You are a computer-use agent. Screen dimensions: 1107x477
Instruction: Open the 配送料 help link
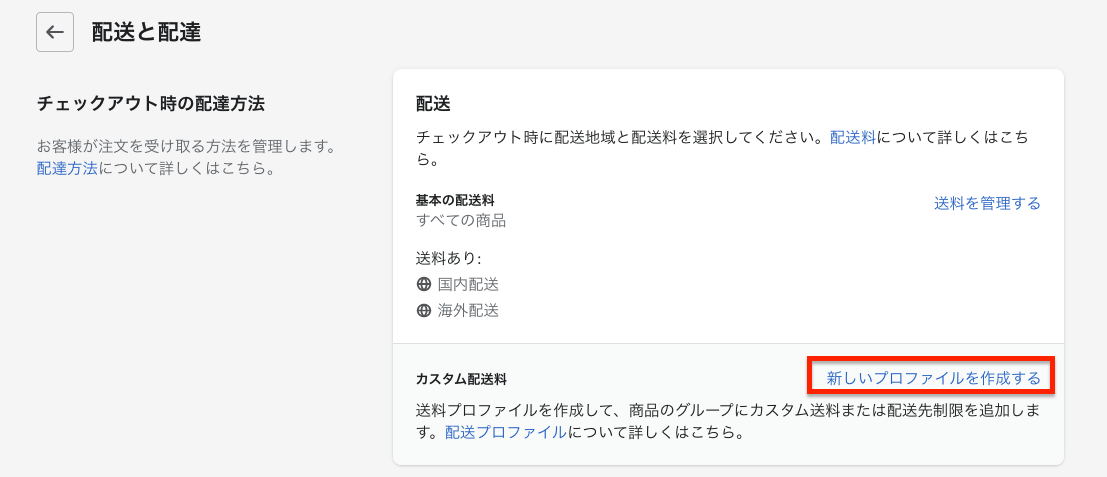[x=852, y=137]
